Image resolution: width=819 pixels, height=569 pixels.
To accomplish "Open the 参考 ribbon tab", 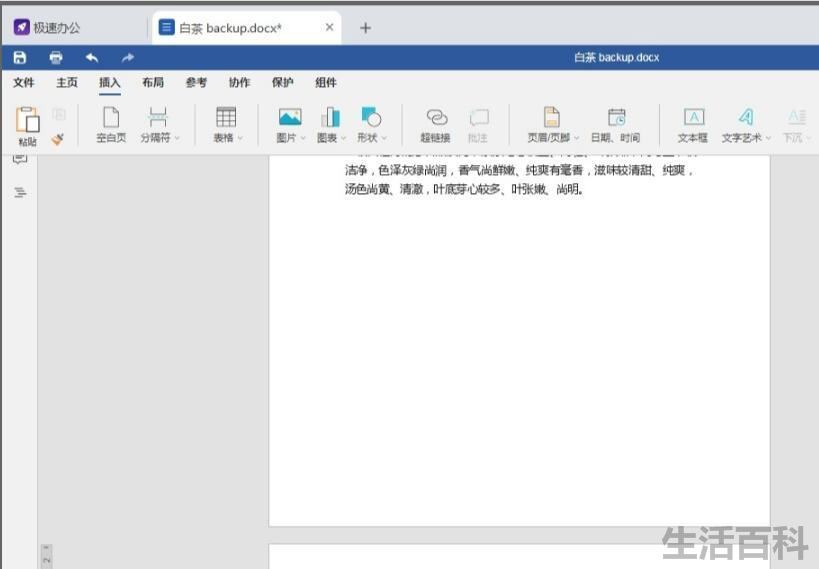I will pos(196,83).
